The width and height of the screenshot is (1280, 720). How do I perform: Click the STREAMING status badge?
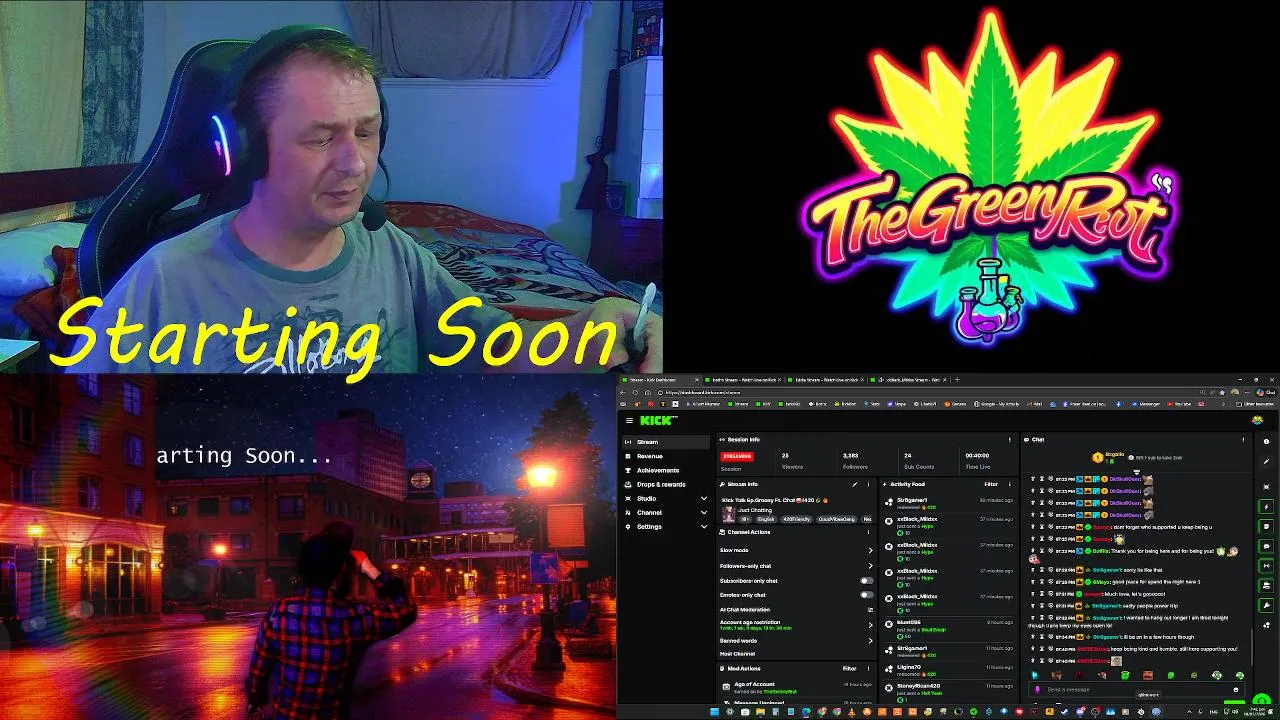(737, 456)
